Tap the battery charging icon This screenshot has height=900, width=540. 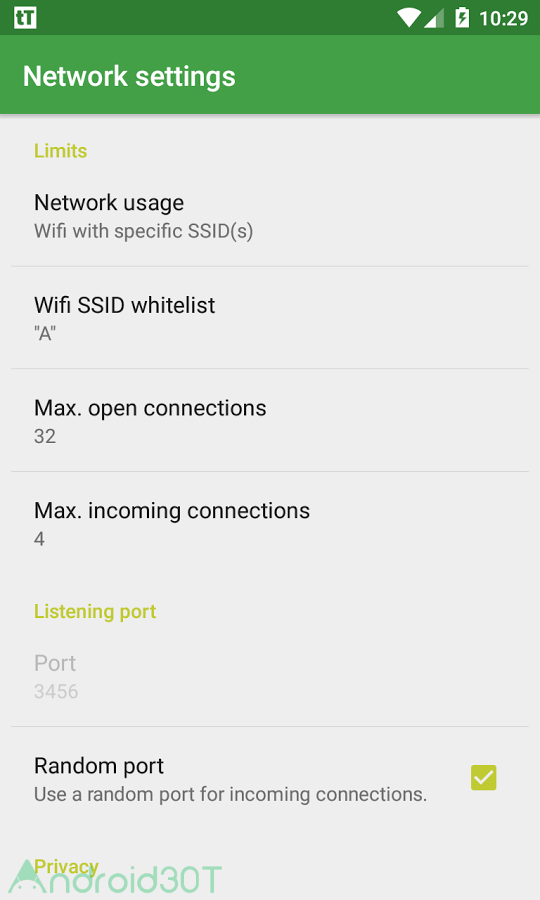(462, 18)
